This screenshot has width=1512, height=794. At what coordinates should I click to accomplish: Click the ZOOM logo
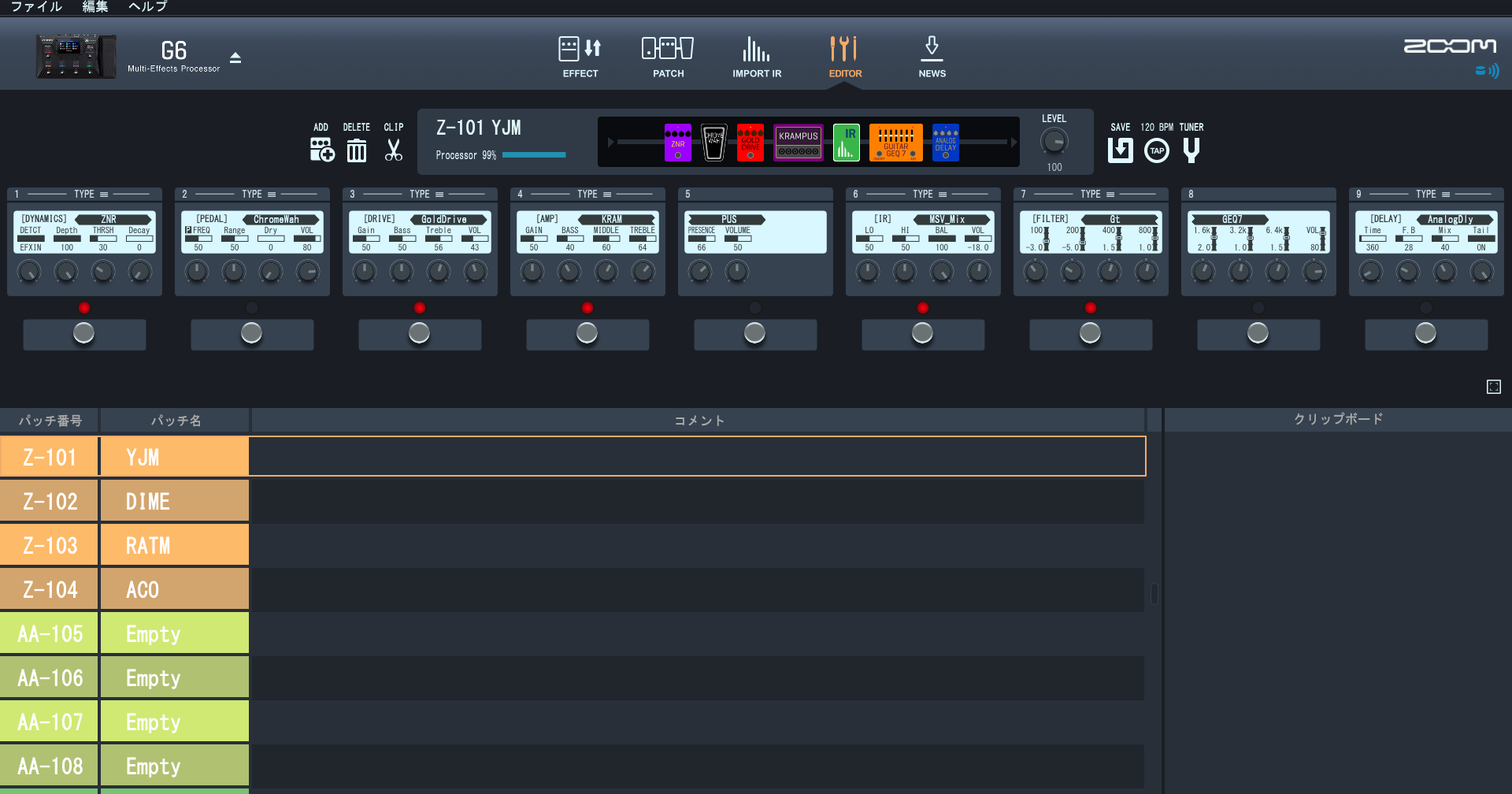(x=1450, y=46)
